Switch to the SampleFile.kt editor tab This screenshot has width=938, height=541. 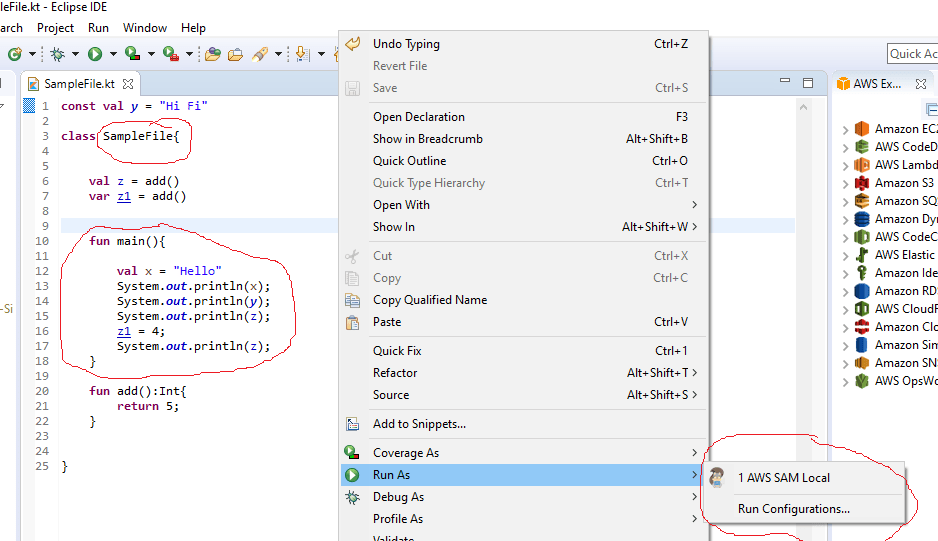(80, 84)
